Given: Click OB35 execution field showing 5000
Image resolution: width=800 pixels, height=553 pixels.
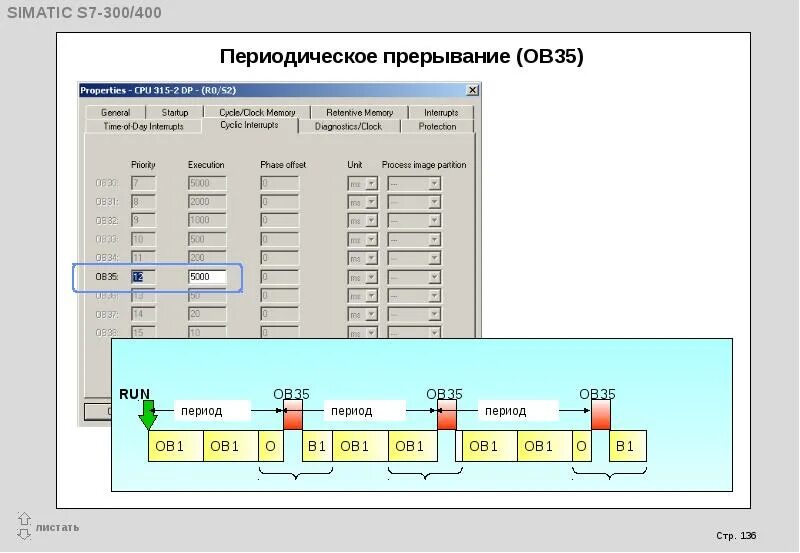Looking at the screenshot, I should point(207,276).
